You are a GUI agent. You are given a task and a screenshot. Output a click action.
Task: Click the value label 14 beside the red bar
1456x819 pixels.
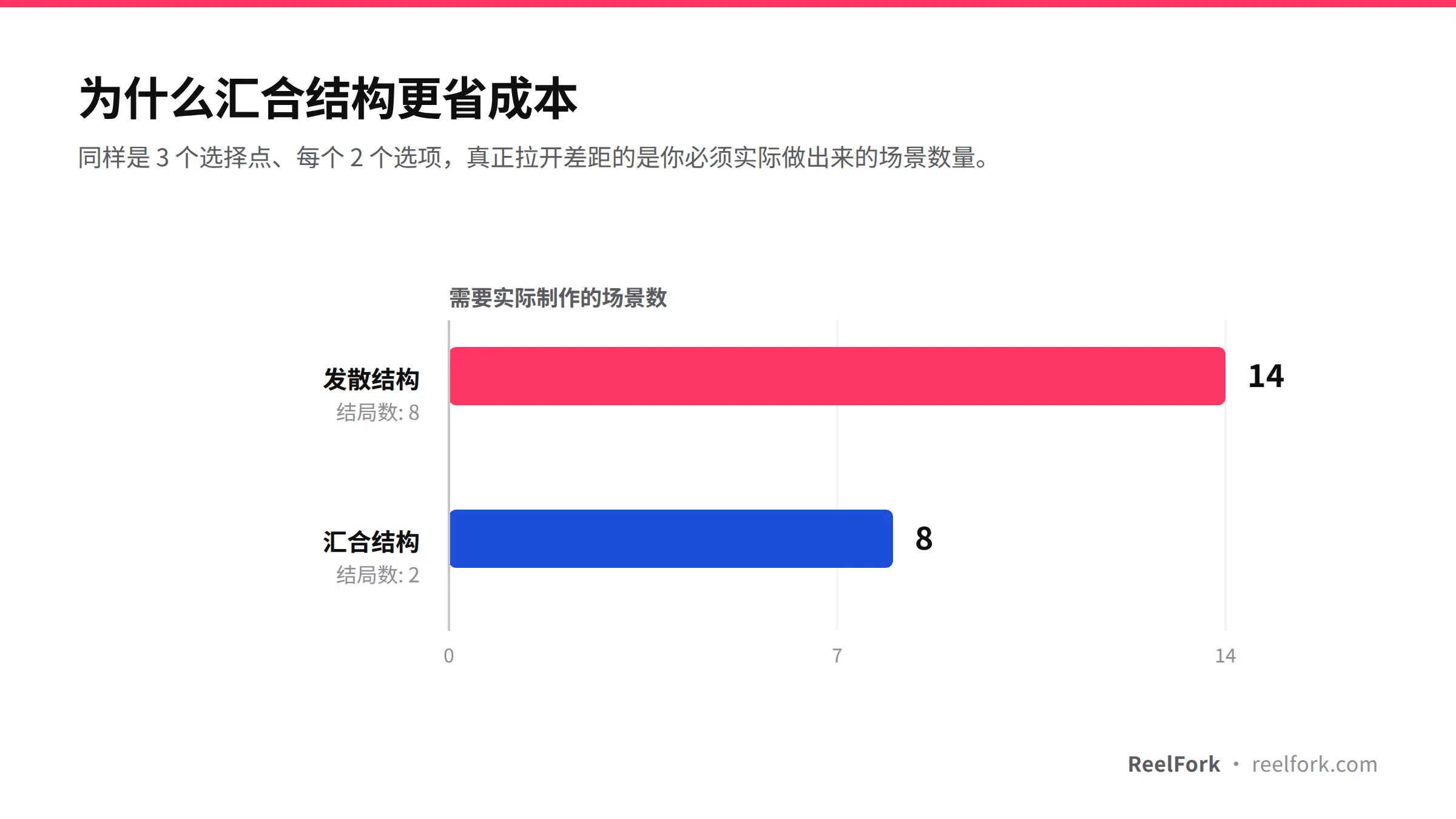(x=1266, y=376)
